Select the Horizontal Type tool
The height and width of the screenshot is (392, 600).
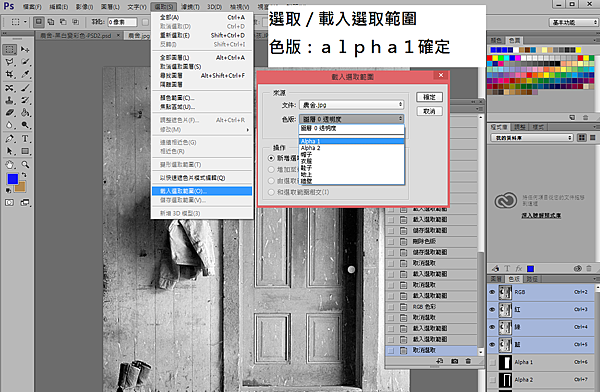[x=25, y=139]
